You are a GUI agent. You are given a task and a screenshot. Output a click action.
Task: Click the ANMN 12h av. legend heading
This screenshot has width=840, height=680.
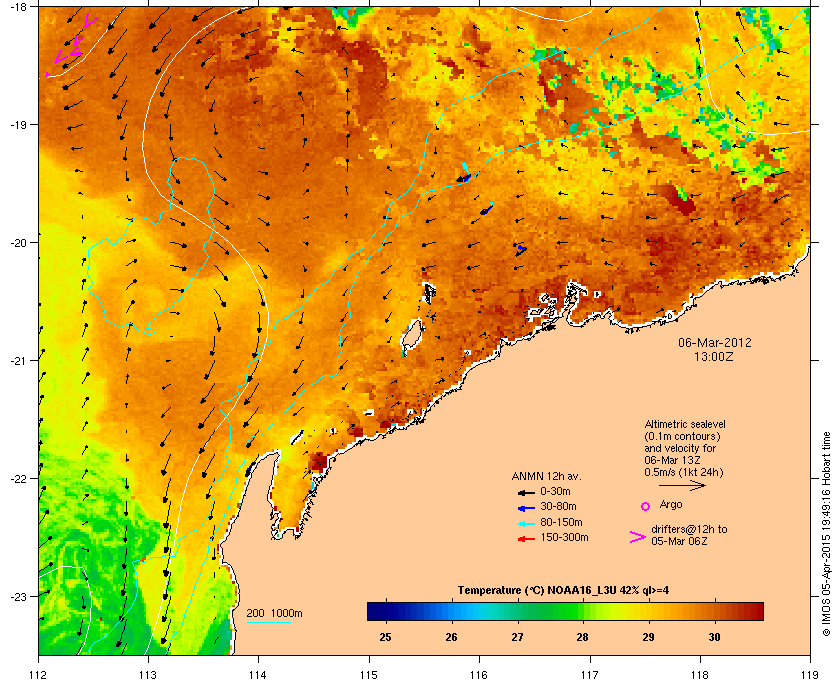click(546, 476)
